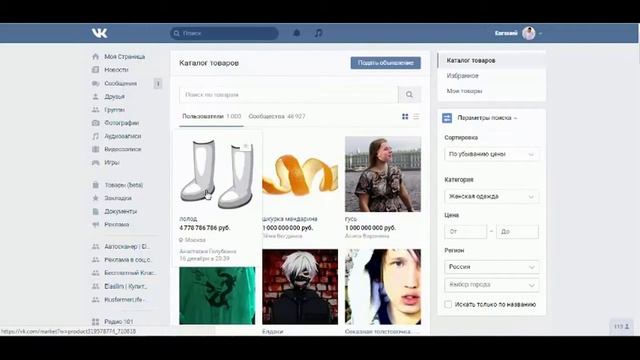640x360 pixels.
Task: Switch to the Сообщества tab
Action: coord(277,117)
